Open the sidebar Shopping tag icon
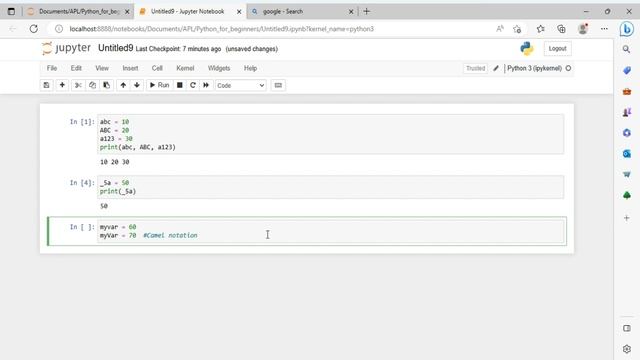Image resolution: width=640 pixels, height=360 pixels. (x=627, y=70)
